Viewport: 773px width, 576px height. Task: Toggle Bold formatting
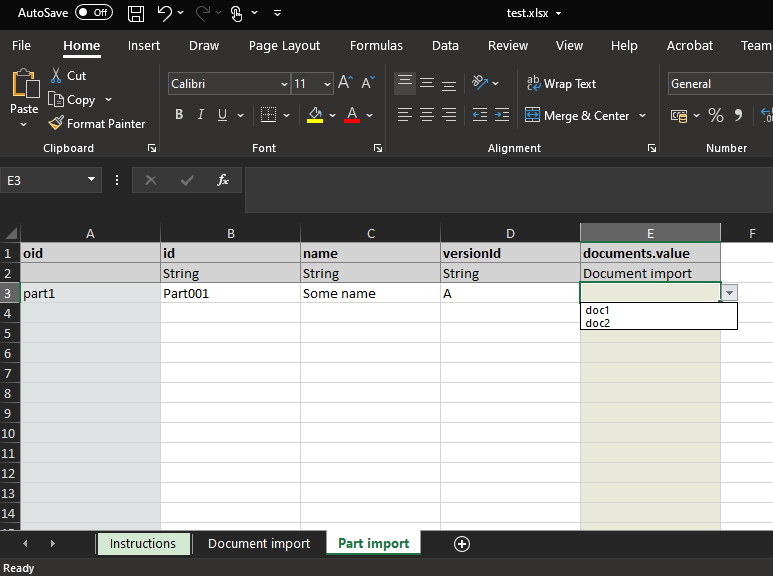coord(179,114)
